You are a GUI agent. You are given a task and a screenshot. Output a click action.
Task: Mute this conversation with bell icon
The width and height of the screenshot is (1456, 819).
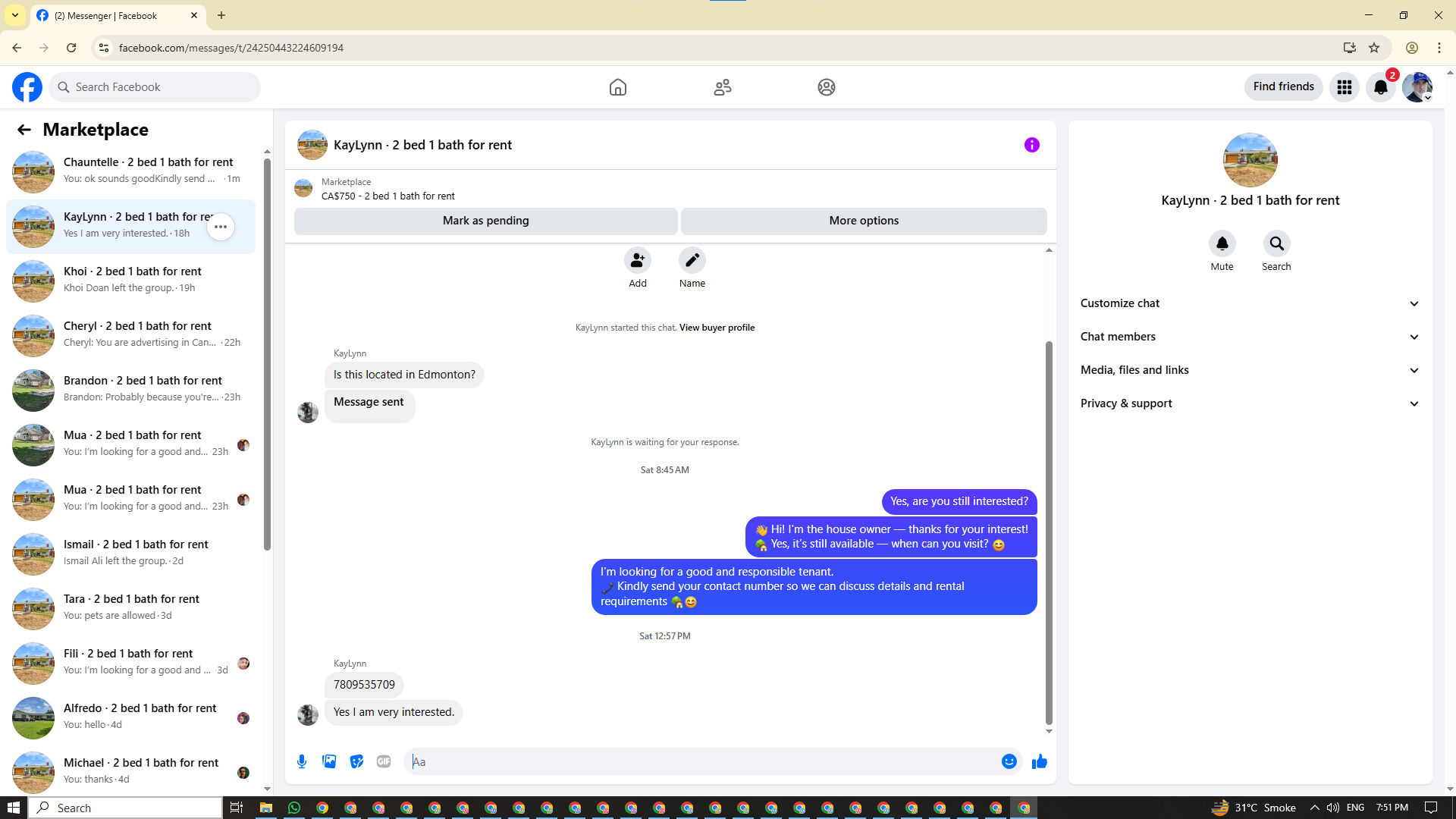point(1222,243)
